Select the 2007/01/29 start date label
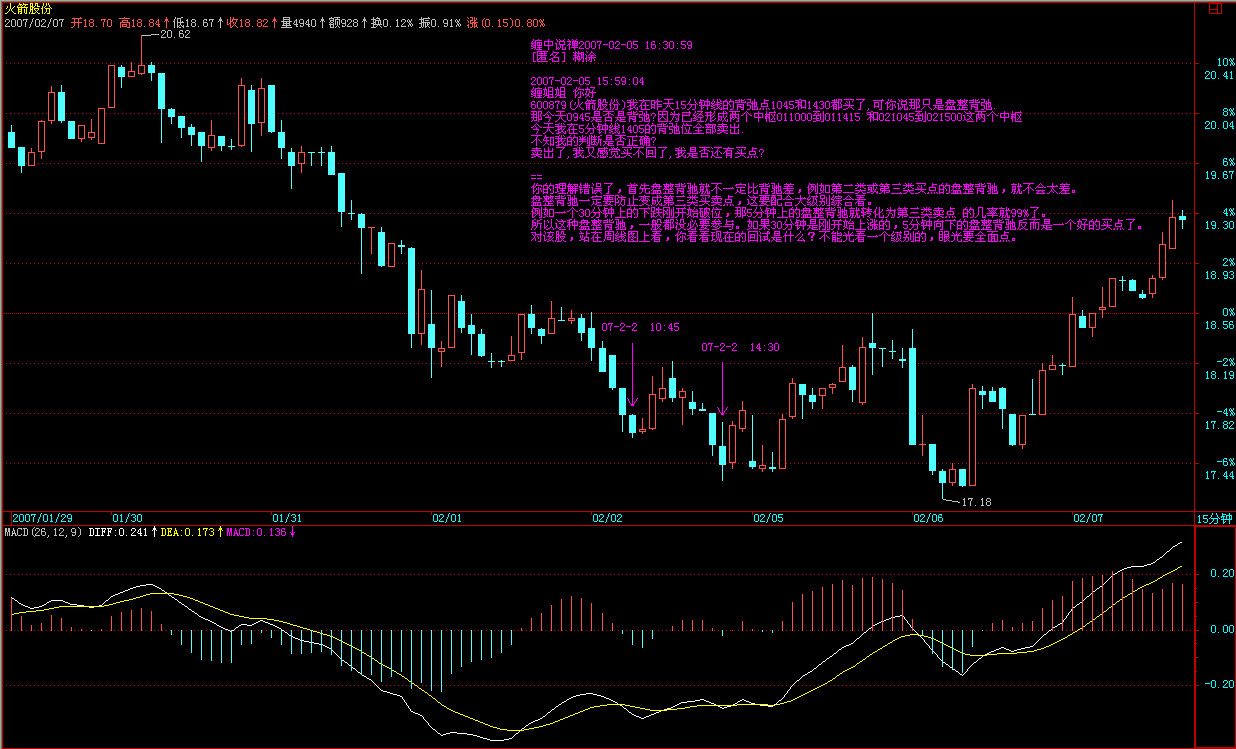1236x749 pixels. pos(42,518)
